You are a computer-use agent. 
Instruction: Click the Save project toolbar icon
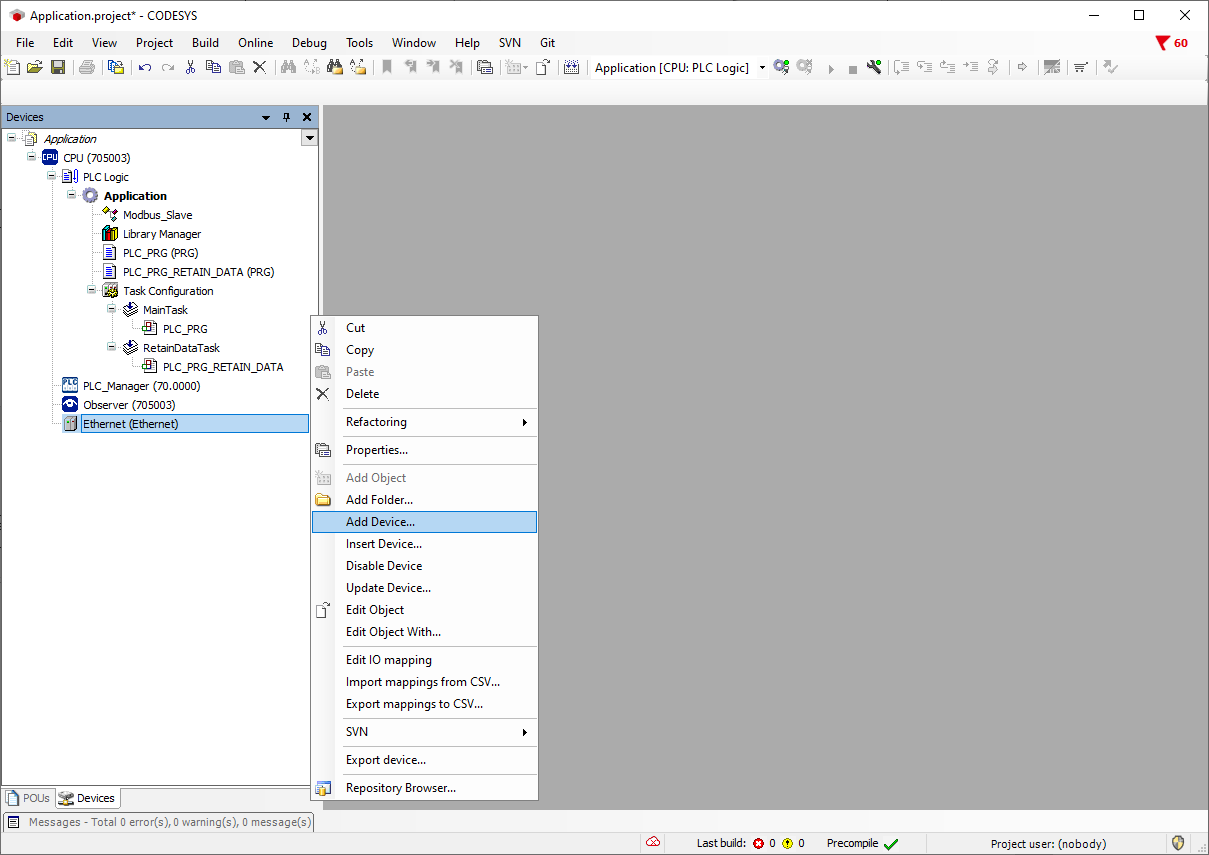(x=58, y=67)
